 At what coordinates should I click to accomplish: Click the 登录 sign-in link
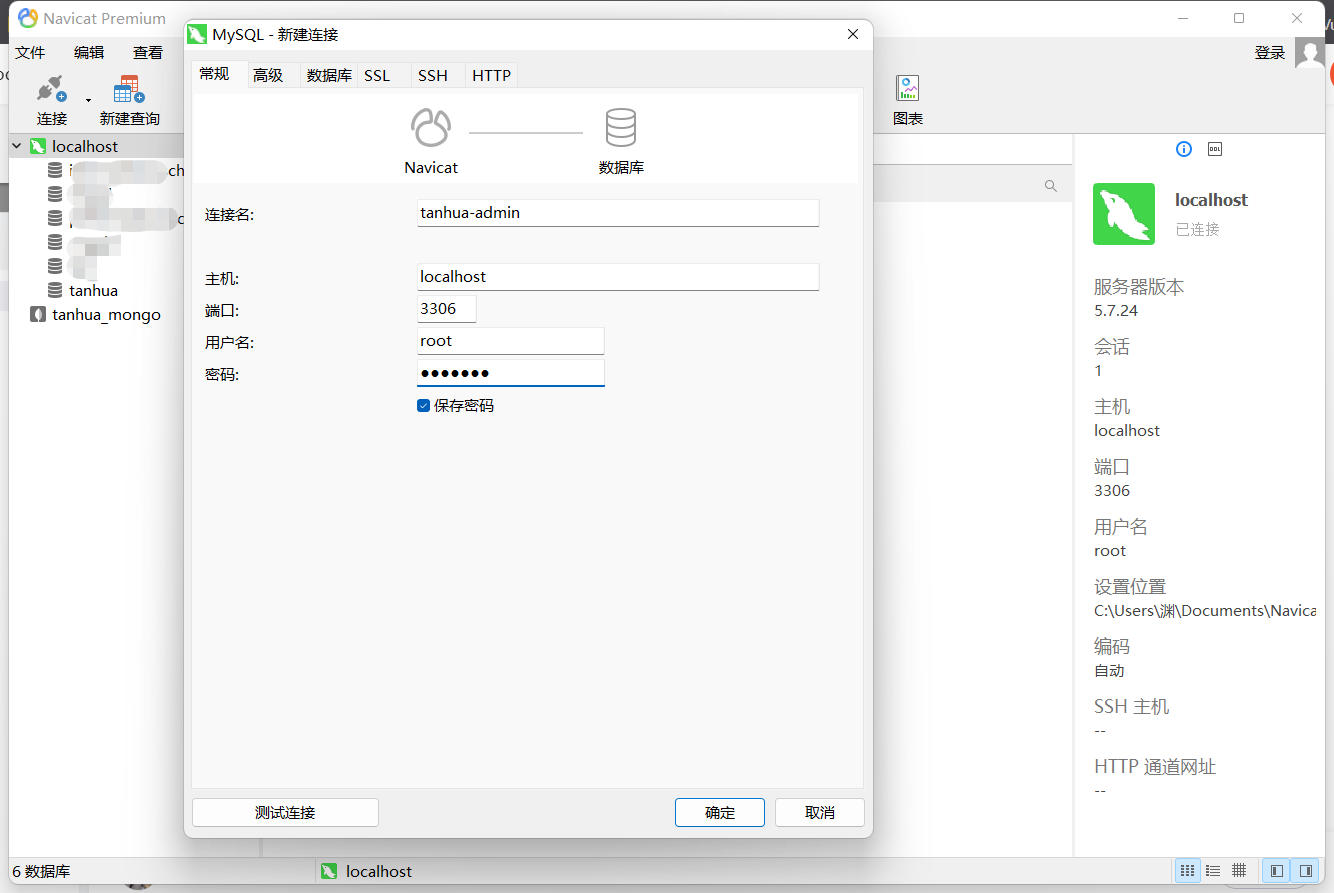tap(1270, 53)
